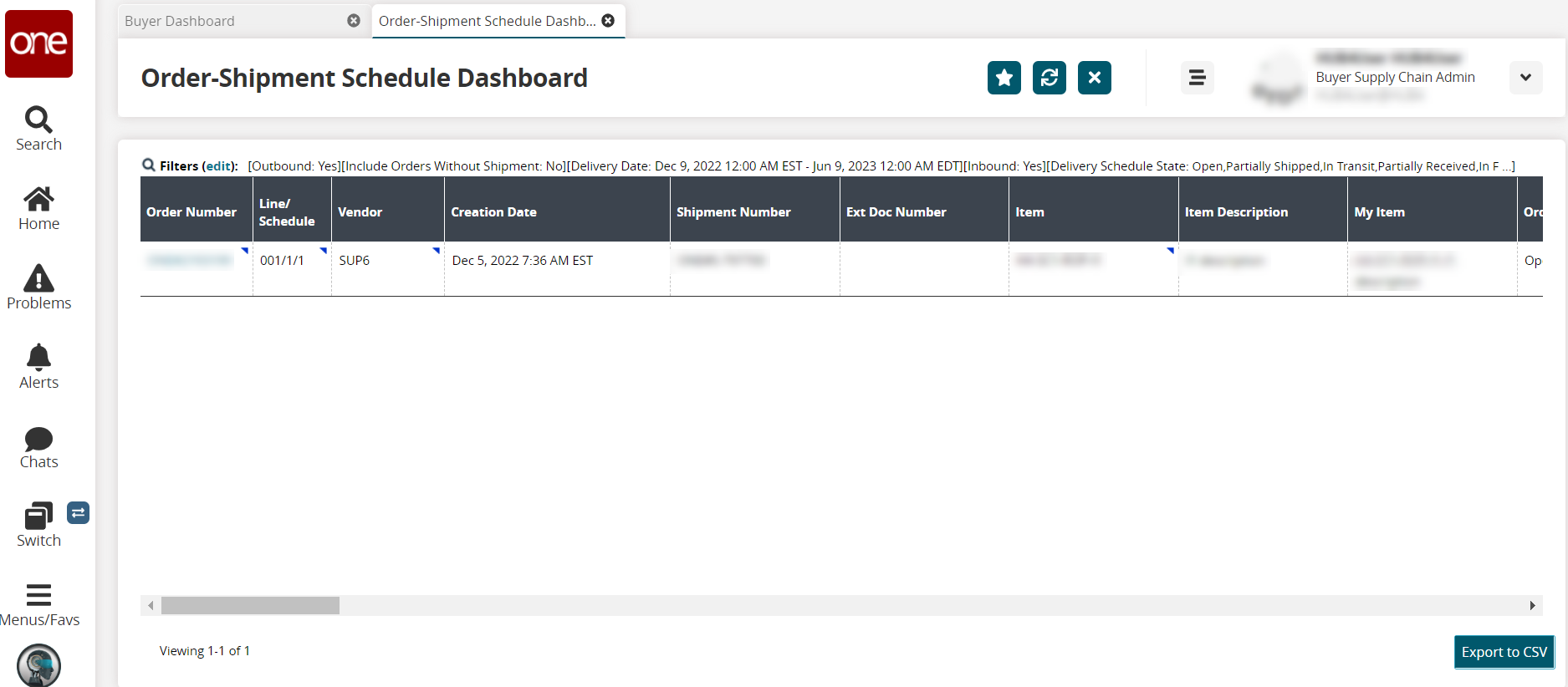Click the blurred Item cell value
Screen dimensions: 1568x687
click(1058, 261)
